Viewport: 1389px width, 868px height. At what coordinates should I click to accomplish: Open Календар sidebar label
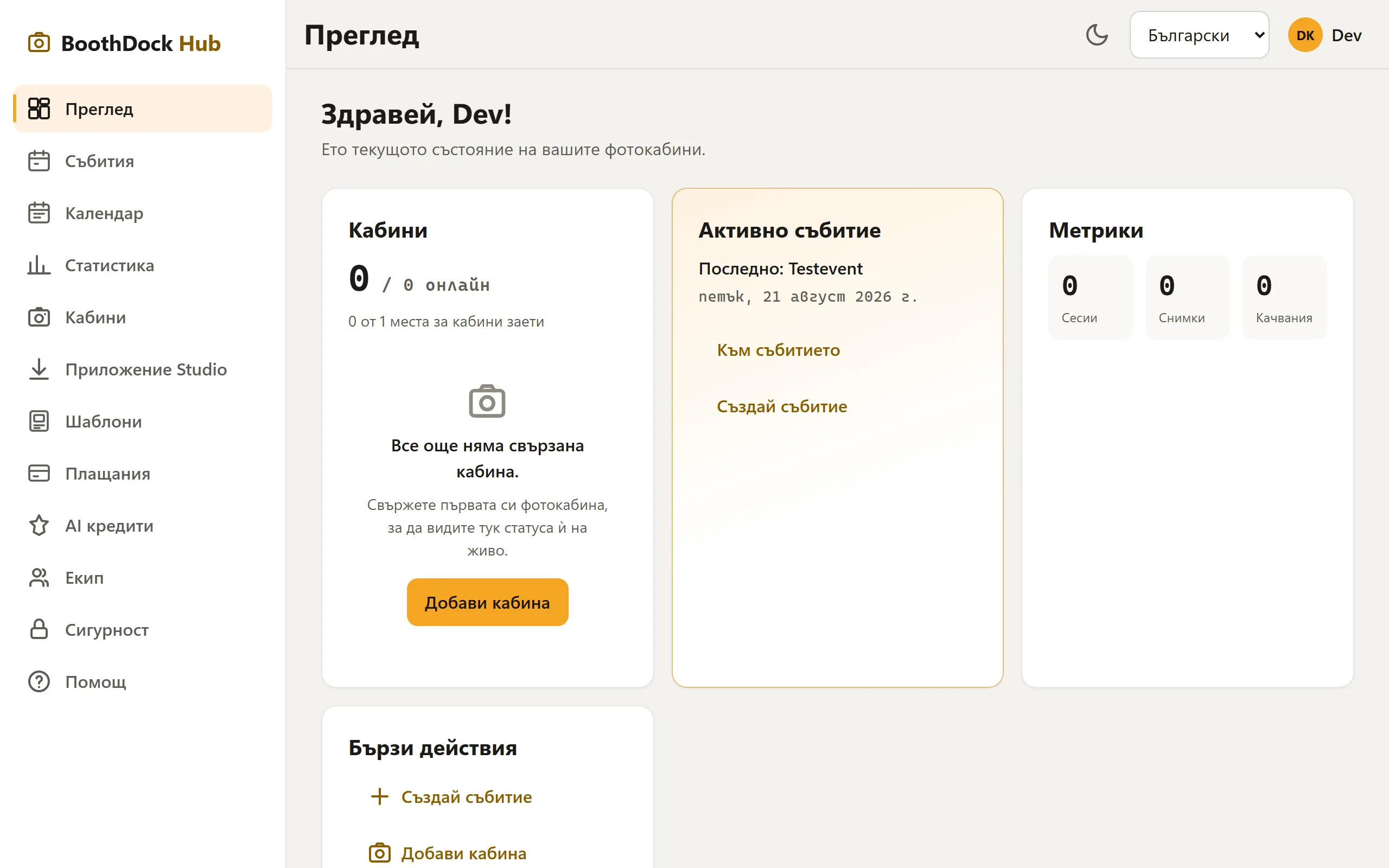pos(105,213)
